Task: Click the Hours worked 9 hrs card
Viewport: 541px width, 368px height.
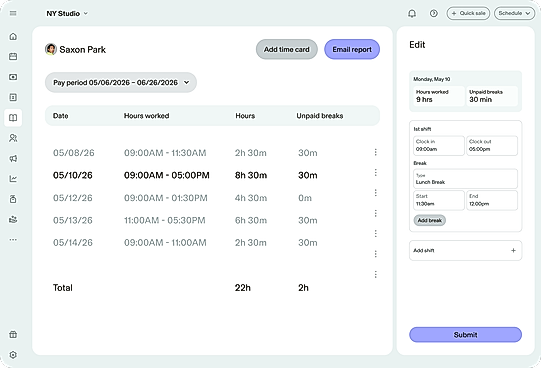Action: coord(439,96)
